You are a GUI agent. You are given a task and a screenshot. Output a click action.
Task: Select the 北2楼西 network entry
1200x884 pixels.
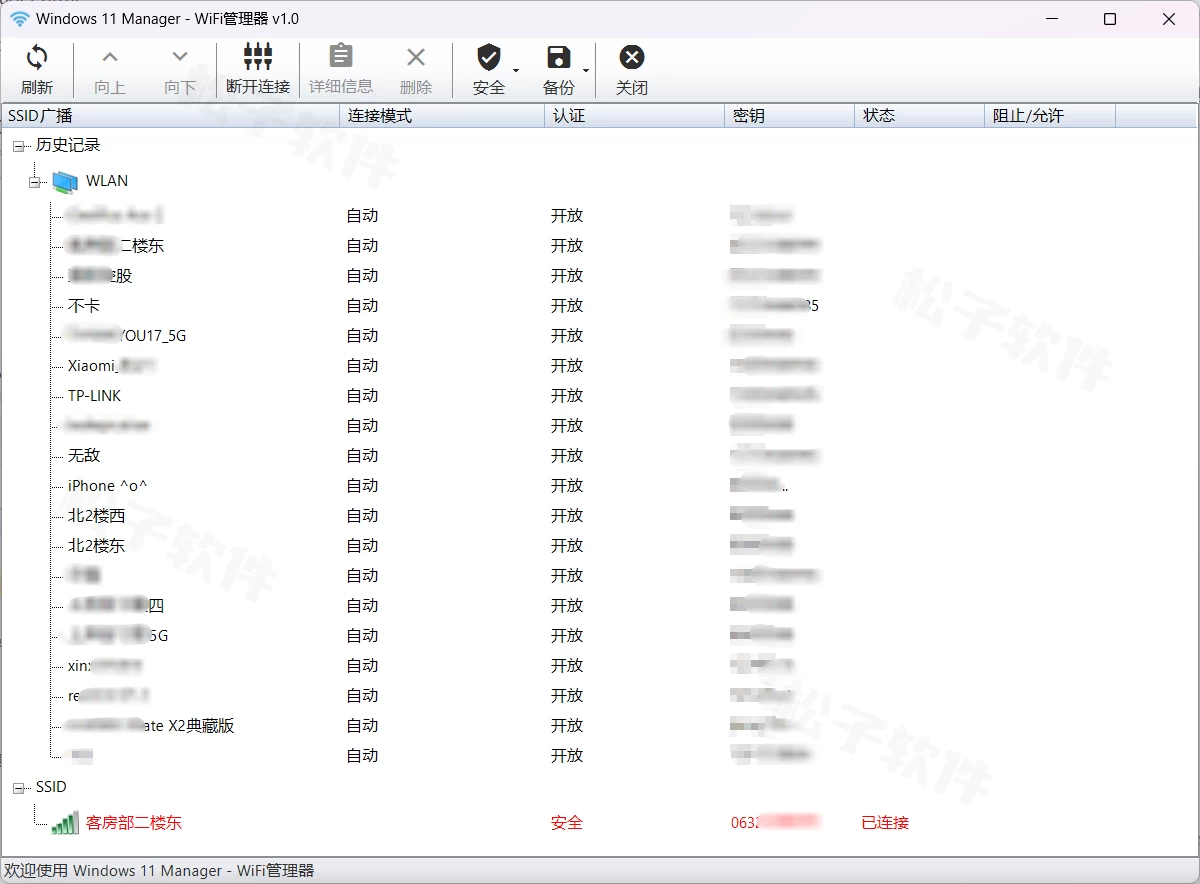(x=97, y=516)
